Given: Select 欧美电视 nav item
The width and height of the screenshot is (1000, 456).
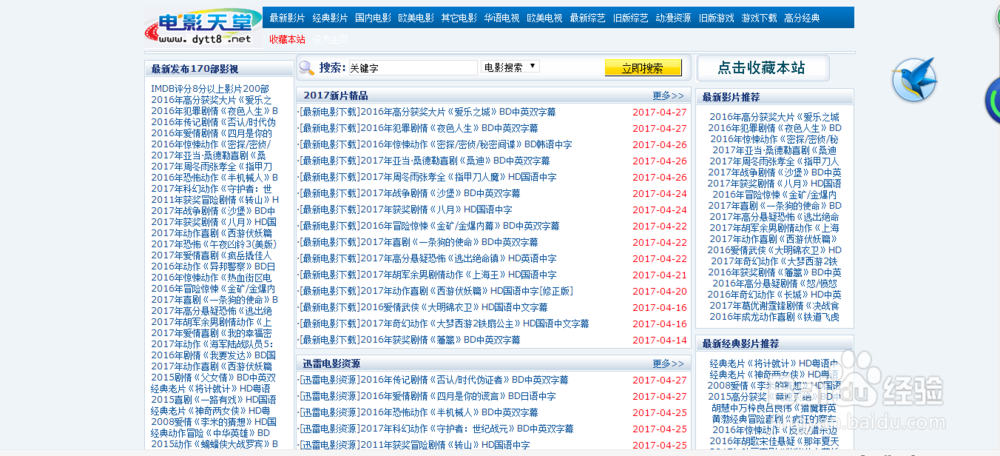Looking at the screenshot, I should (544, 18).
